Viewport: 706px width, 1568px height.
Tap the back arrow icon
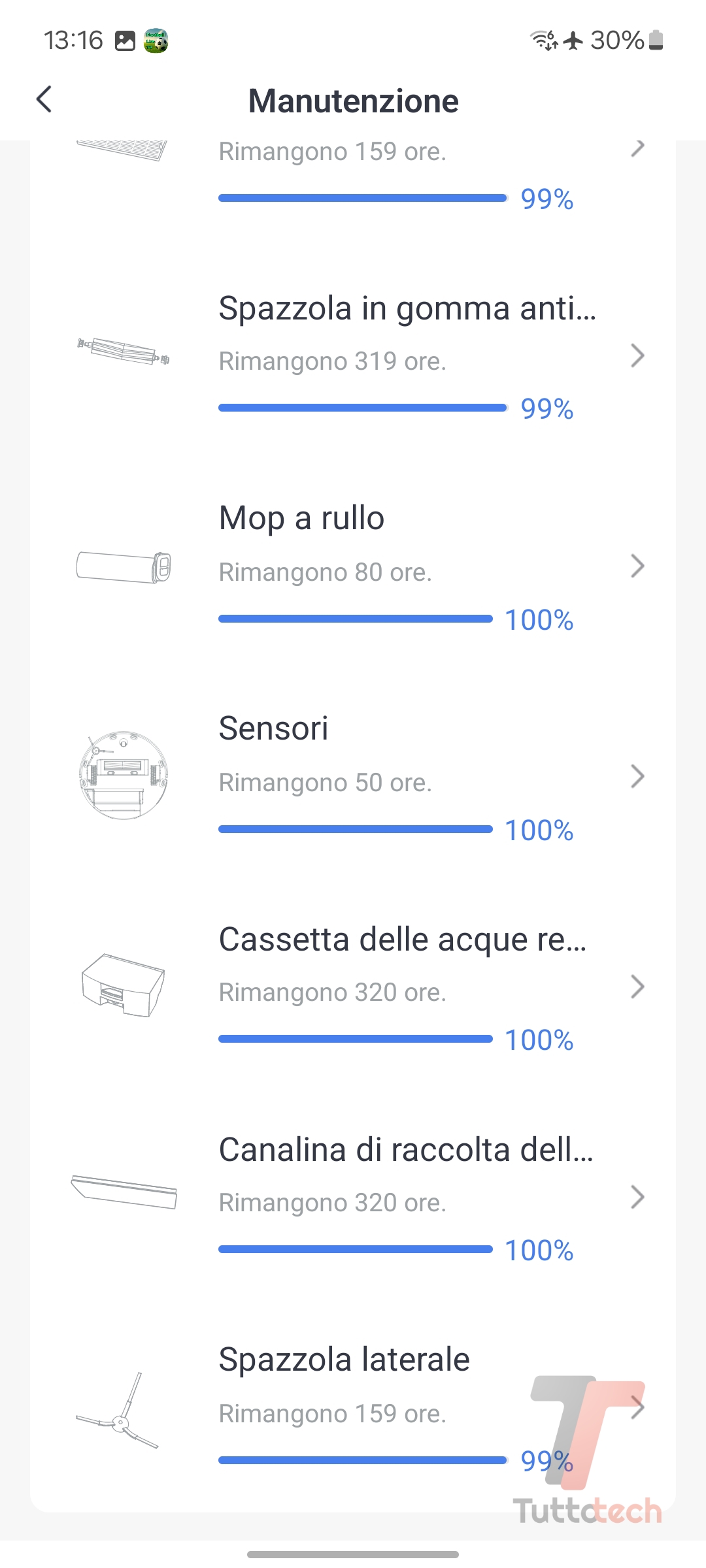pos(44,100)
